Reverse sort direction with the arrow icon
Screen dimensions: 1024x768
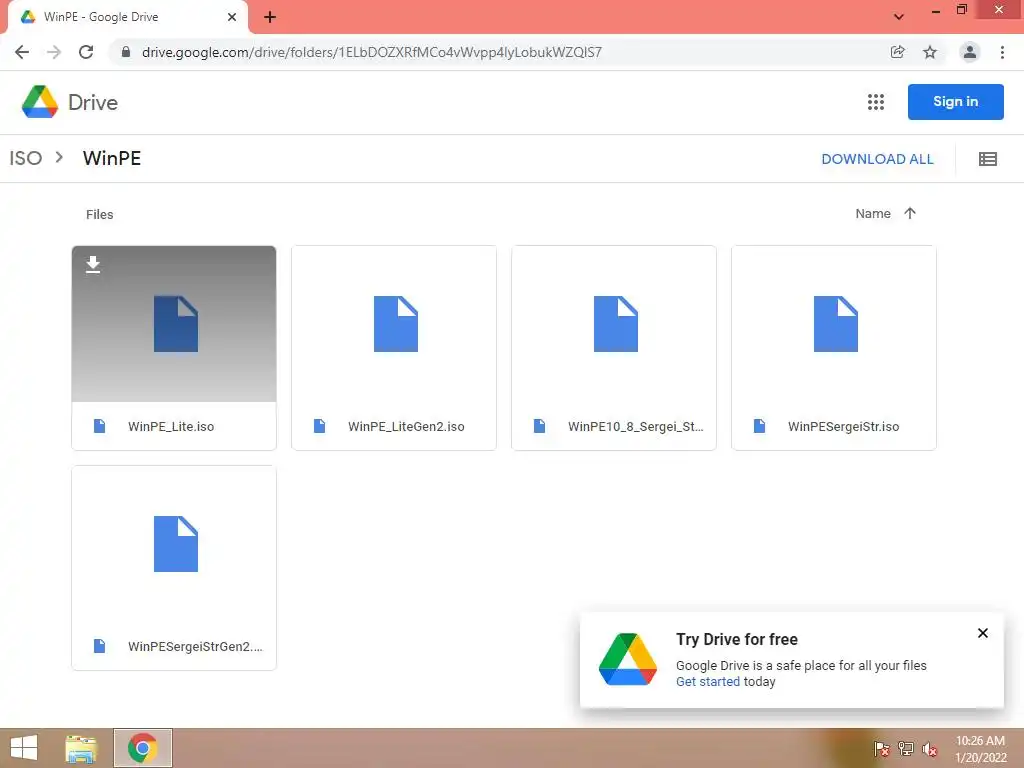point(910,214)
